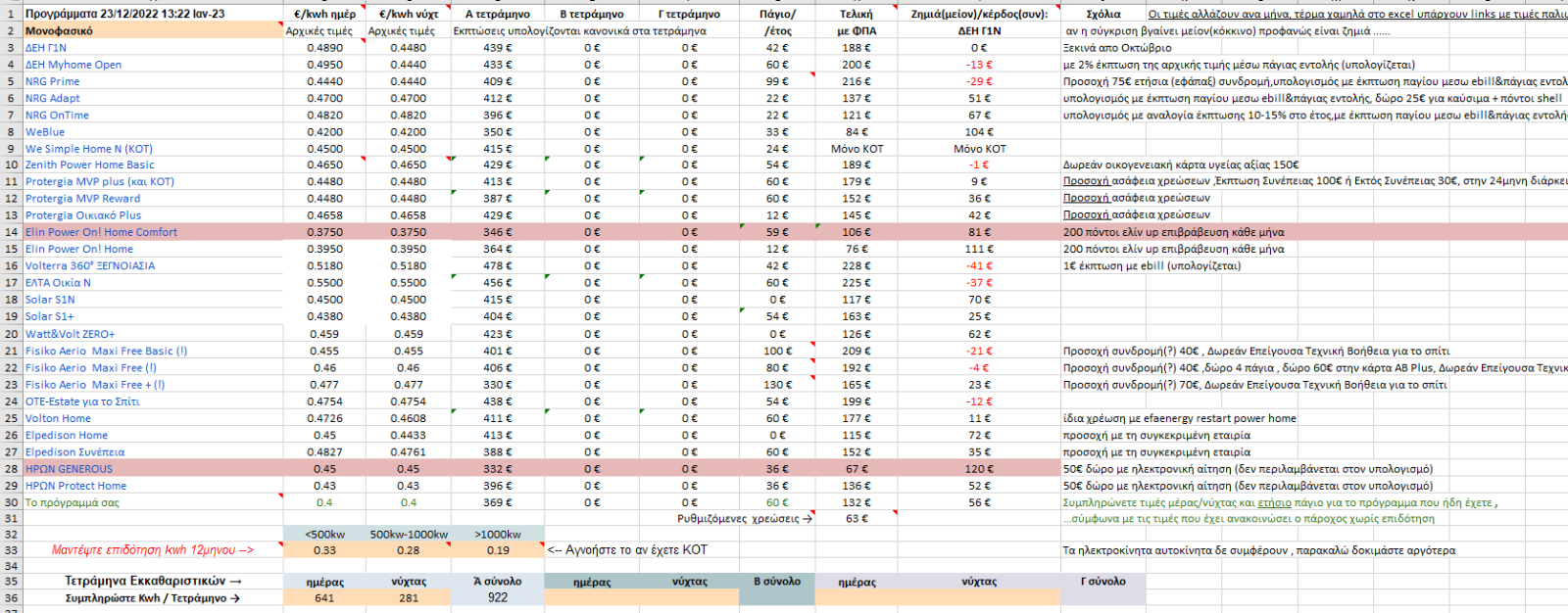Click the '€/kwh ημέρ' column header cell
1568x613 pixels.
[x=324, y=14]
